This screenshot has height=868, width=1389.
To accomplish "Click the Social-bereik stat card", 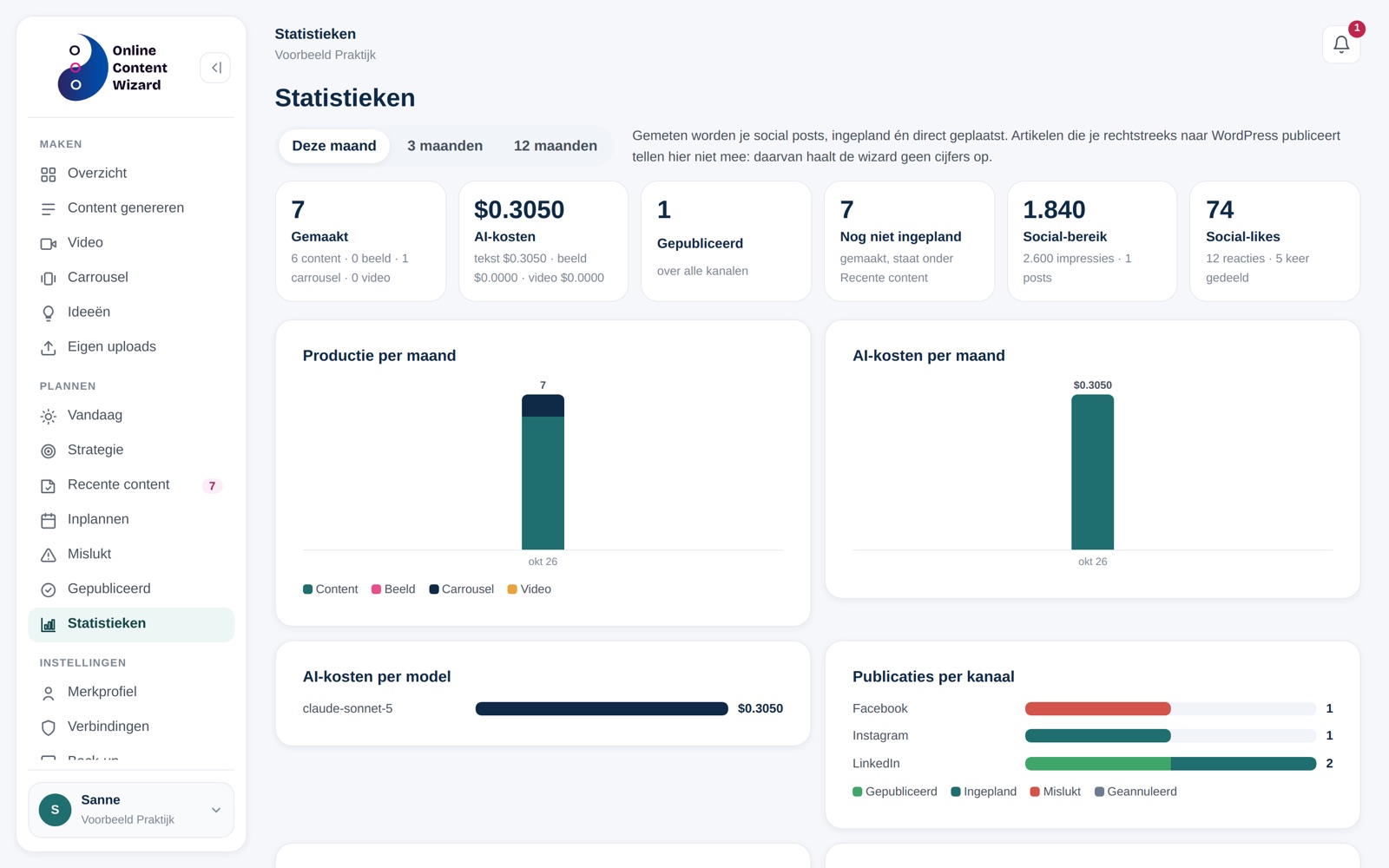I will pyautogui.click(x=1092, y=241).
